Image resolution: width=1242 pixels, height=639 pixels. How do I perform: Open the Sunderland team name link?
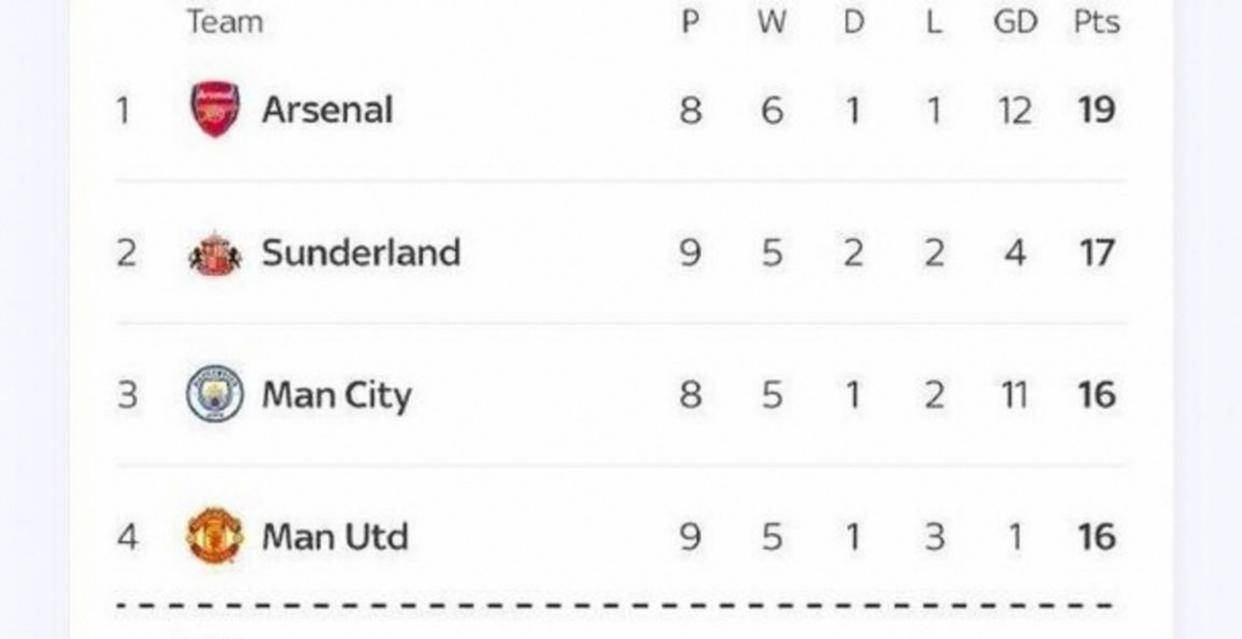pos(361,253)
